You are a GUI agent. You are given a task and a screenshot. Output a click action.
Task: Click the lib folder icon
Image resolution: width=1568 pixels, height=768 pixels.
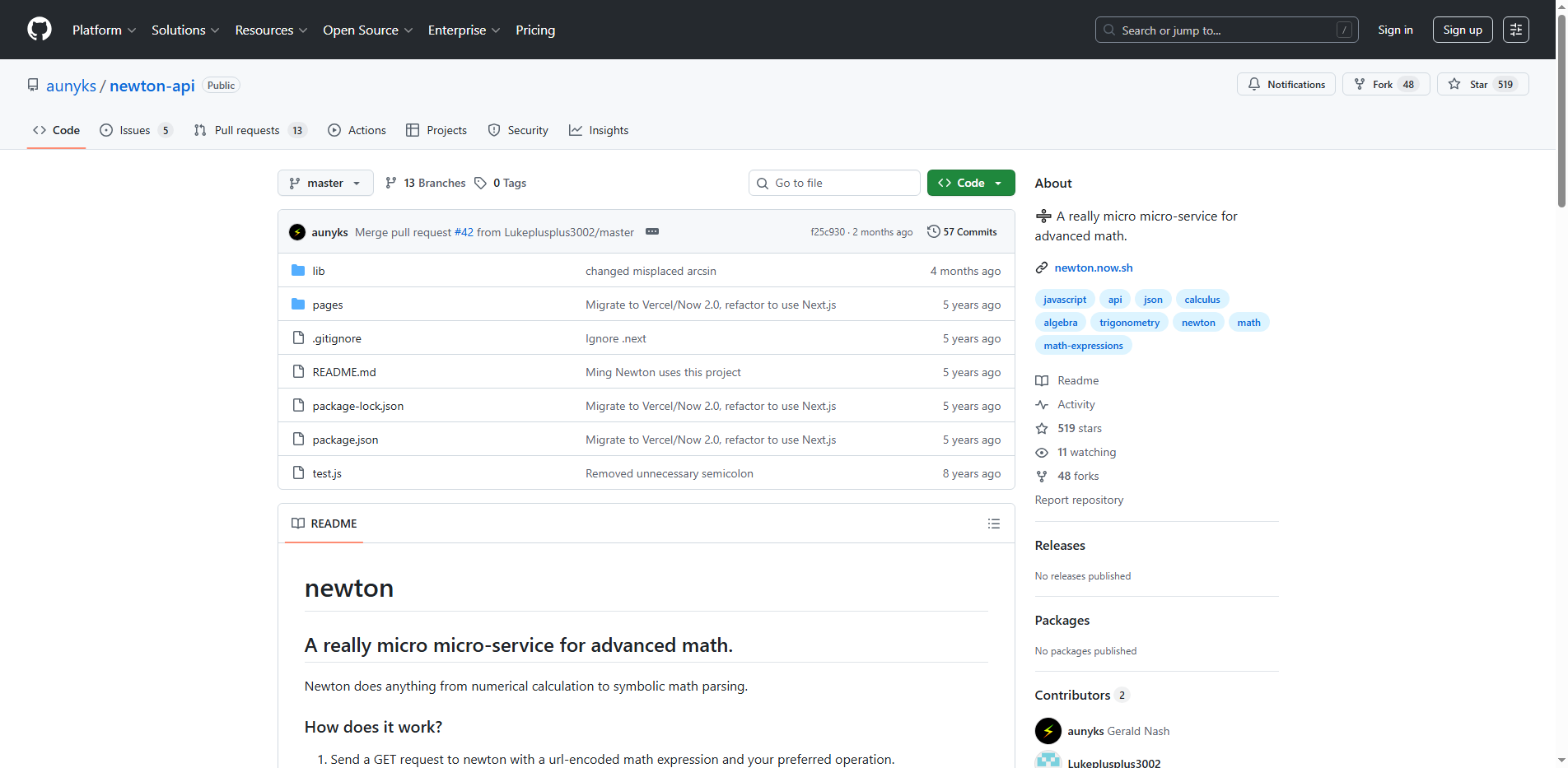point(298,270)
